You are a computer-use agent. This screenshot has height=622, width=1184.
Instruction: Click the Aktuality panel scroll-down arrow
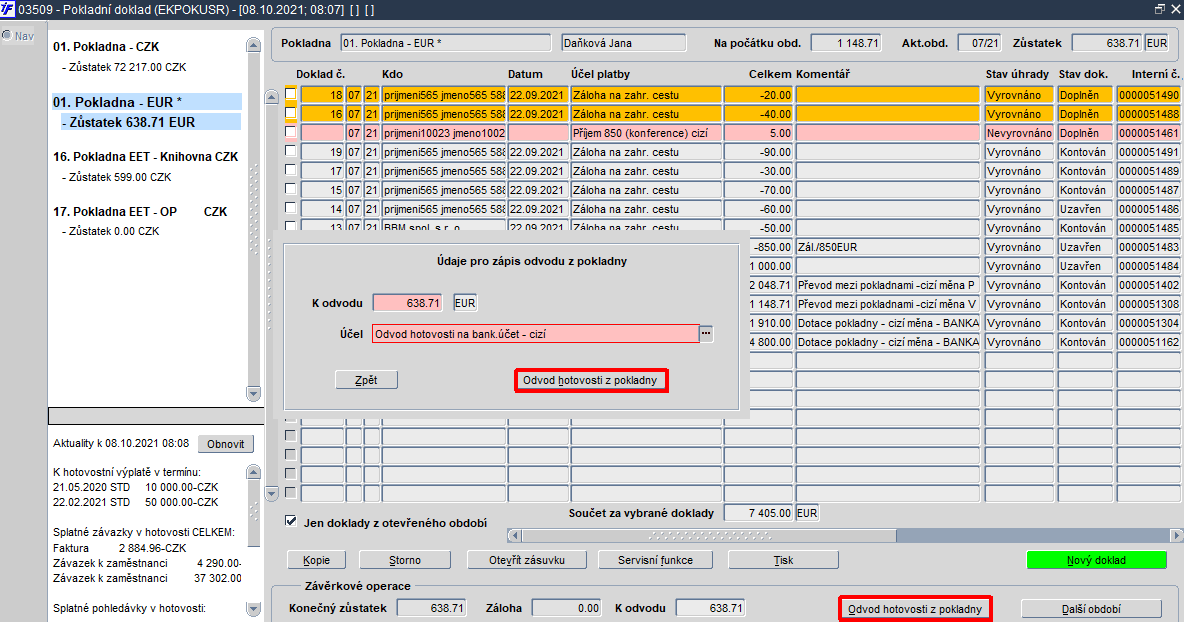click(254, 608)
